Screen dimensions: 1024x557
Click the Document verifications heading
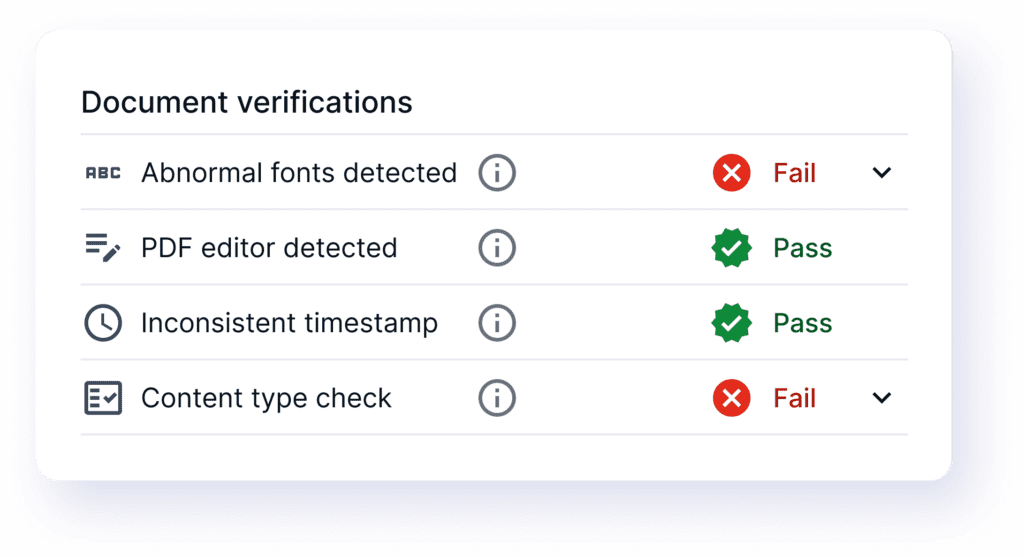[246, 102]
